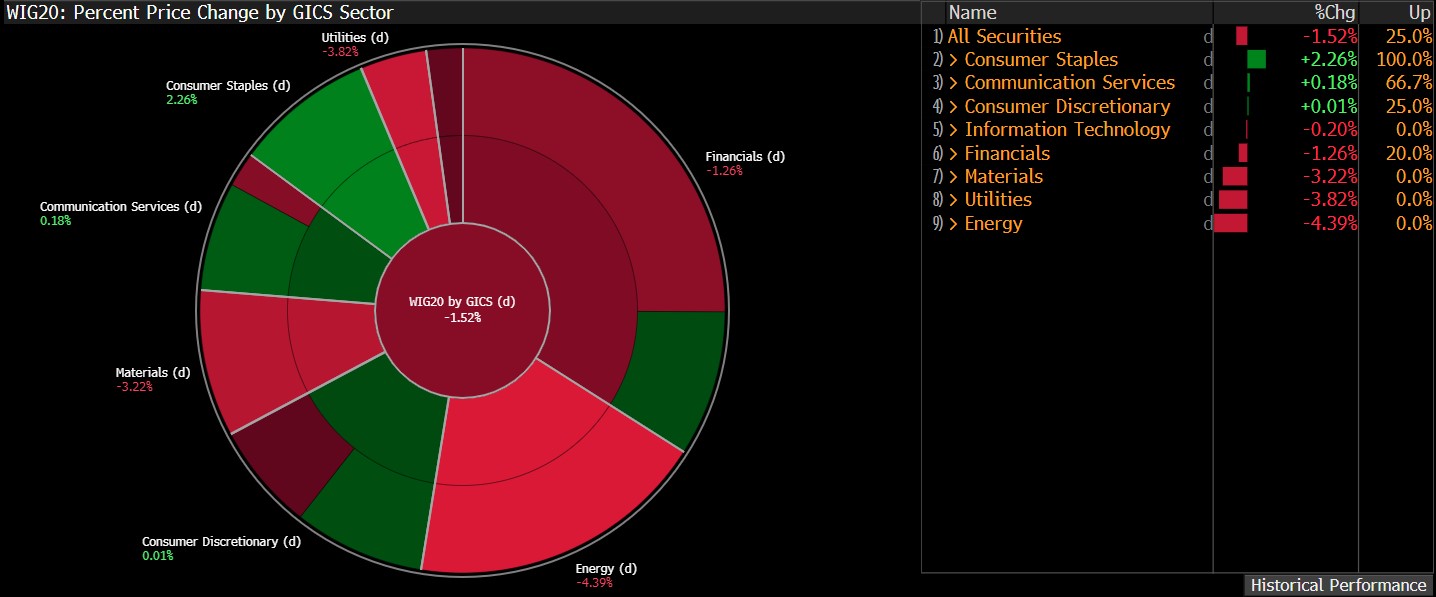The height and width of the screenshot is (597, 1436).
Task: Click the Consumer Discretionary (d) chart label
Action: click(221, 542)
